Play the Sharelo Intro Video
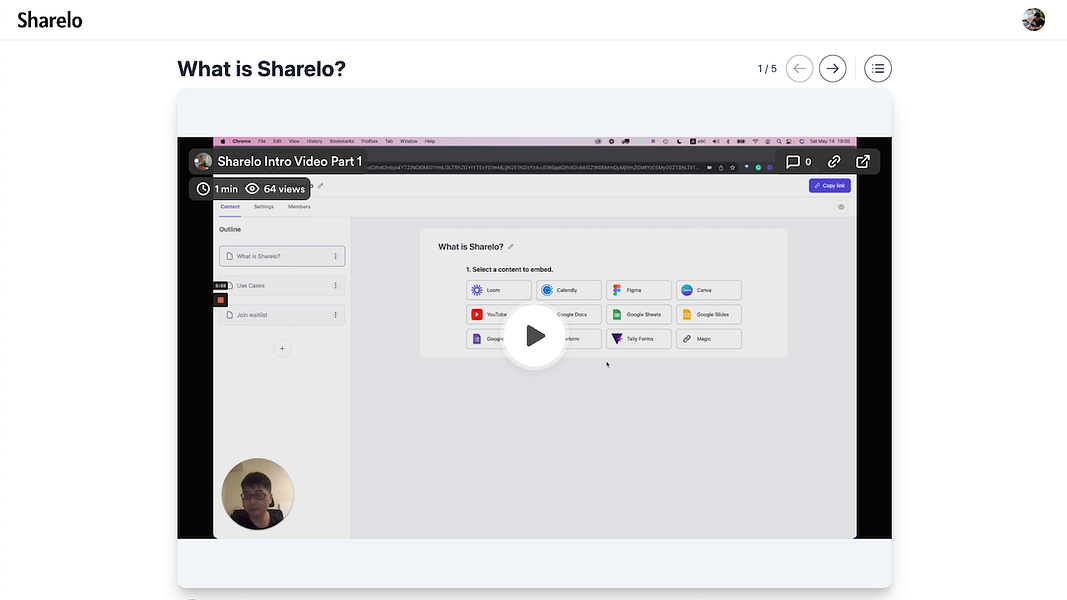 click(534, 336)
